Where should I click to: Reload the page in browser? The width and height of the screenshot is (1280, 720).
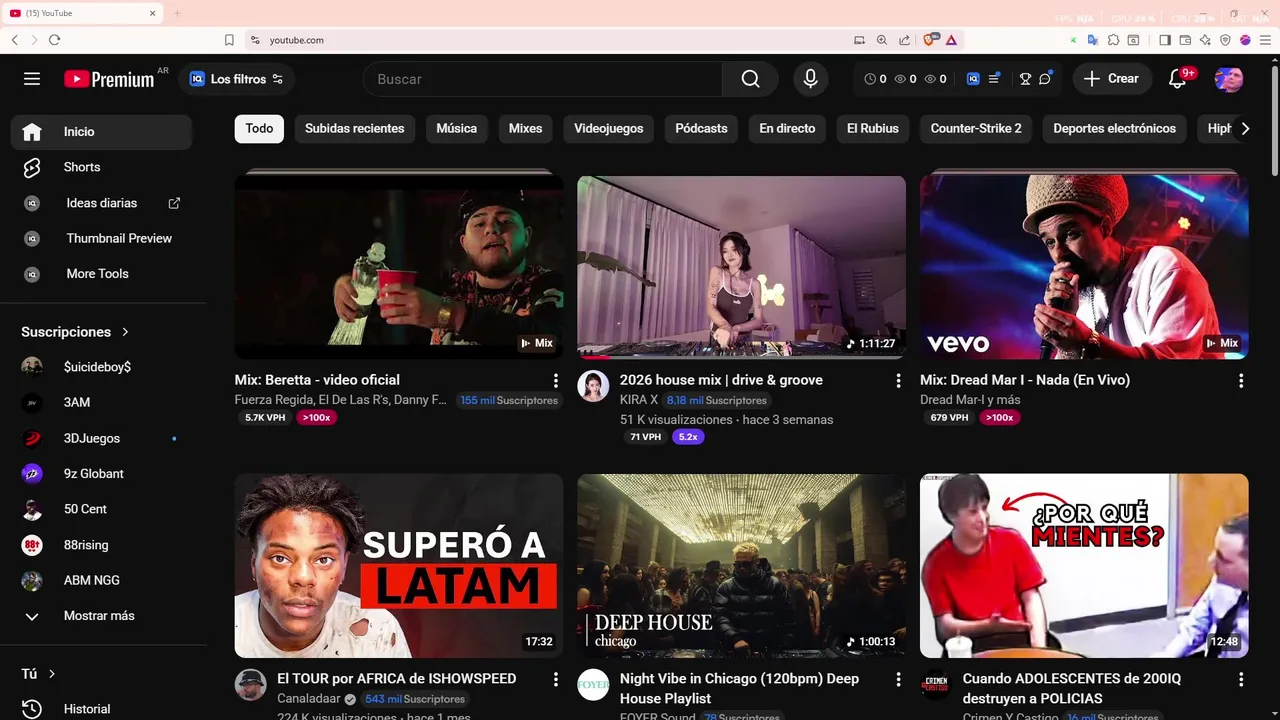click(54, 40)
